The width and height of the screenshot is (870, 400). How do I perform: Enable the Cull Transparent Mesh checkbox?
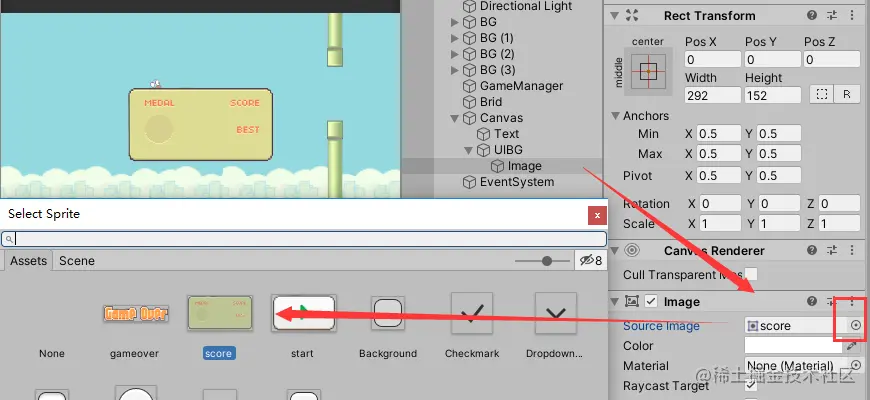coord(751,274)
